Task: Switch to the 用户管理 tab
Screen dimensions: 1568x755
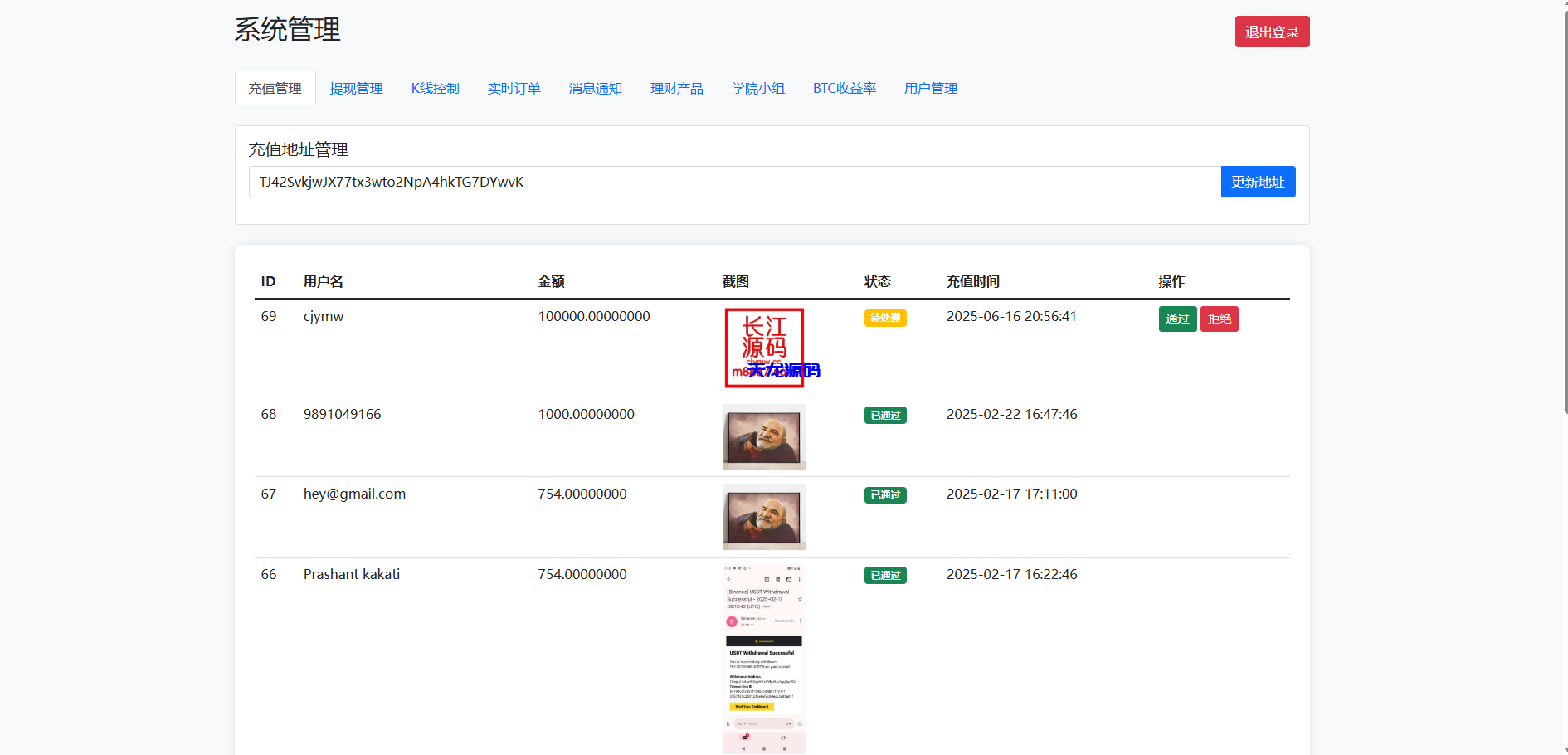Action: [931, 88]
